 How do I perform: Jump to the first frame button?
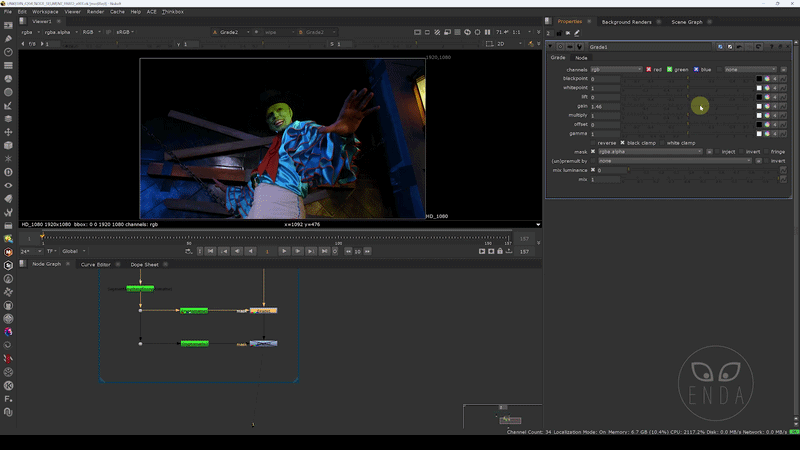pos(210,251)
